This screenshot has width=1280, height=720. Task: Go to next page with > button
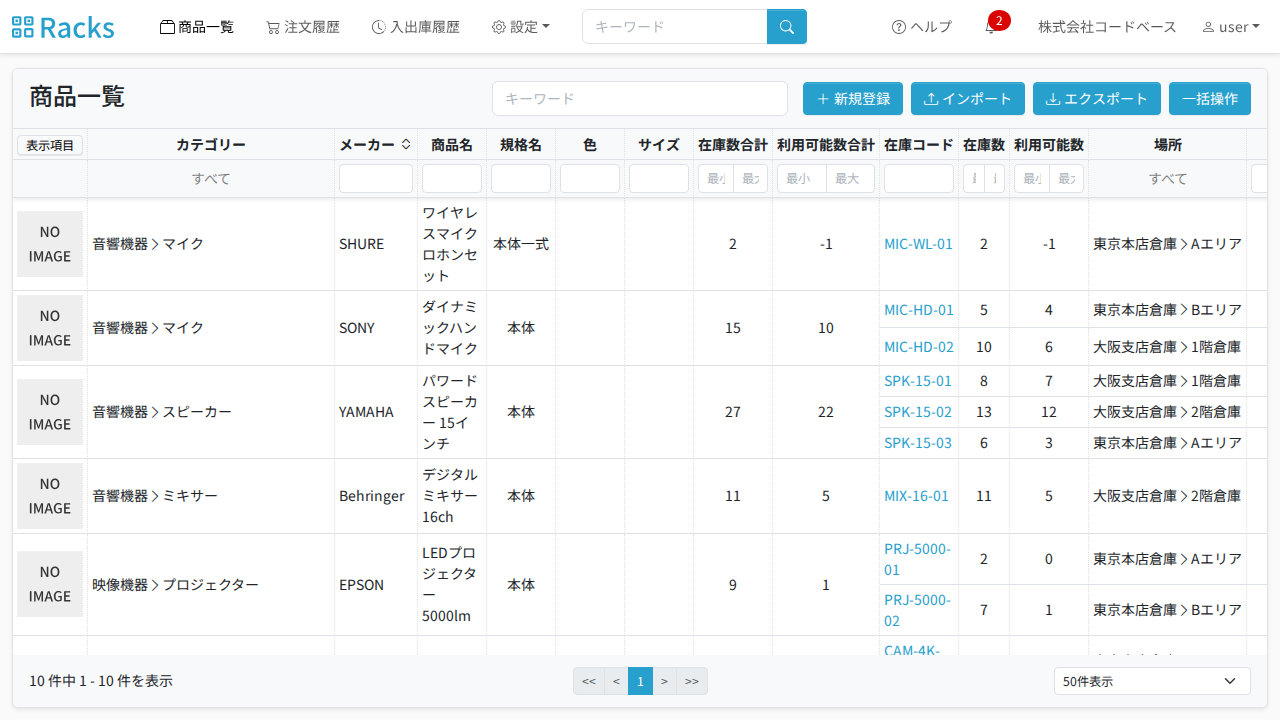664,681
